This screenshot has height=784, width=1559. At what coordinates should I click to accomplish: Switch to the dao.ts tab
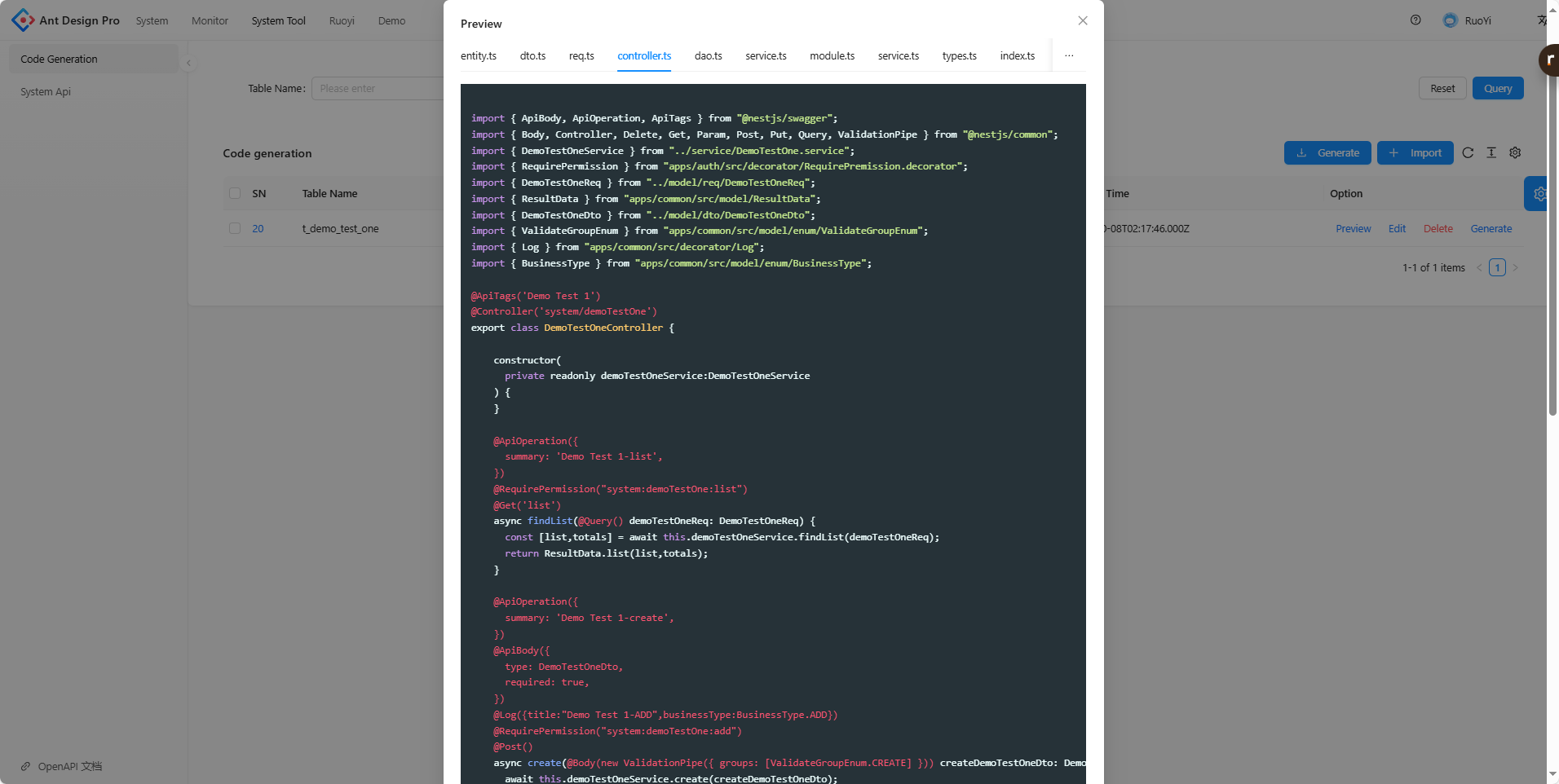point(708,56)
